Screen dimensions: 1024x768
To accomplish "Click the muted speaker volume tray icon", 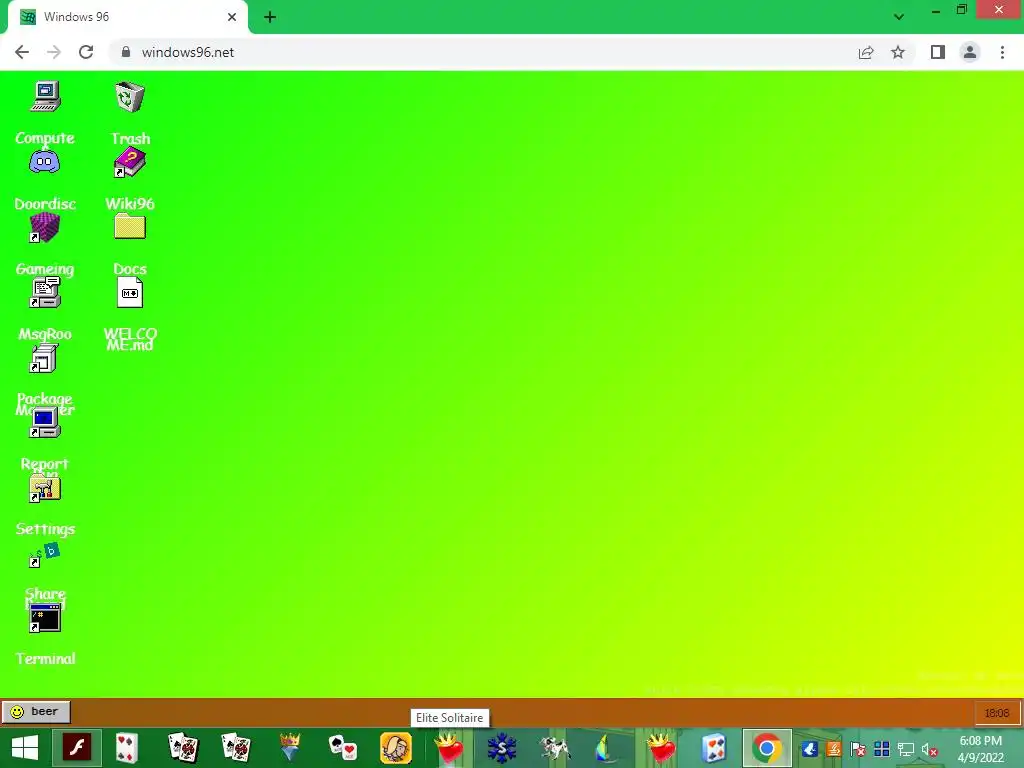I will tap(930, 749).
